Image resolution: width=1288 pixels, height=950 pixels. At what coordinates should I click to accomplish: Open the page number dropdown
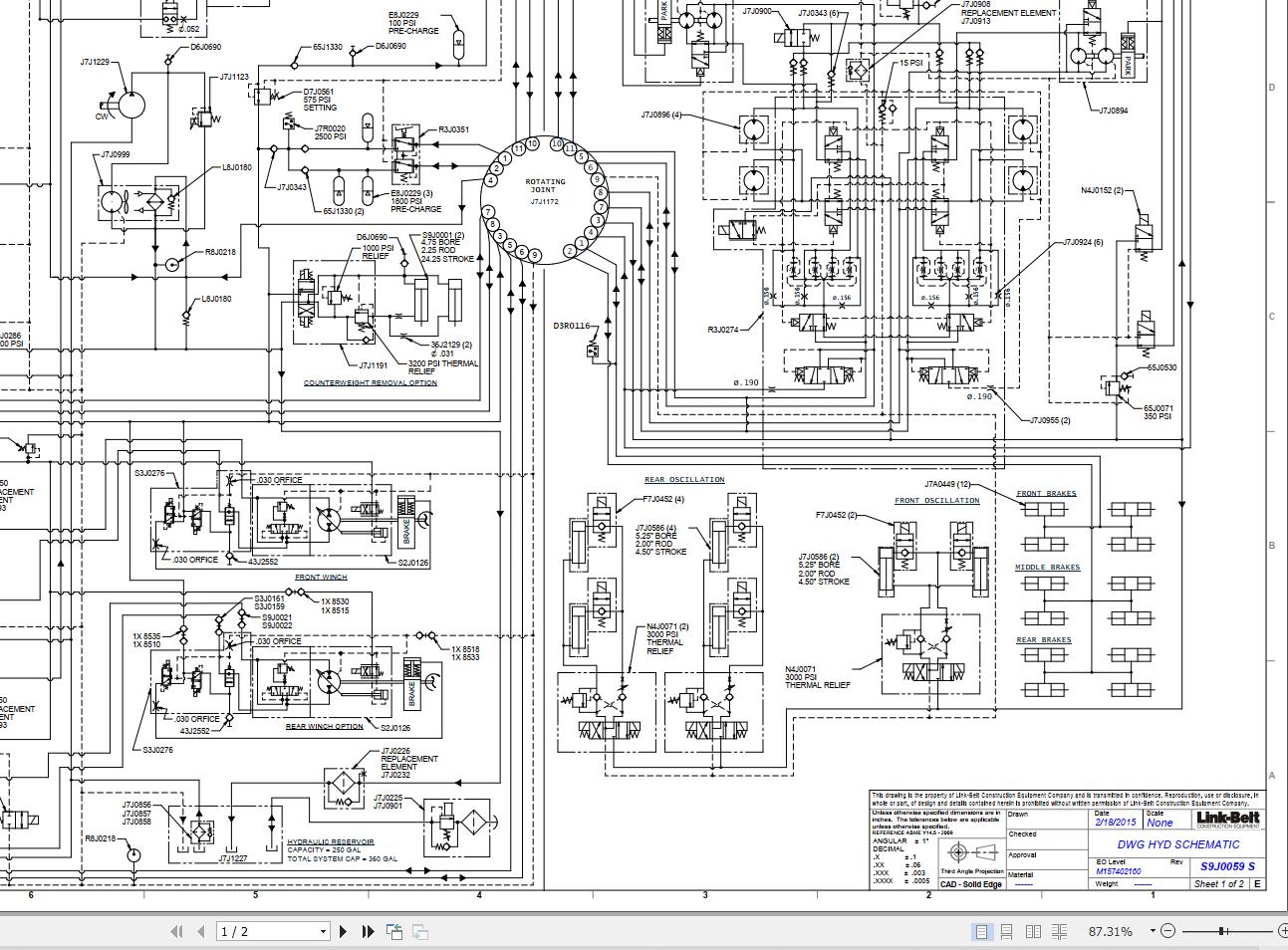[x=323, y=932]
